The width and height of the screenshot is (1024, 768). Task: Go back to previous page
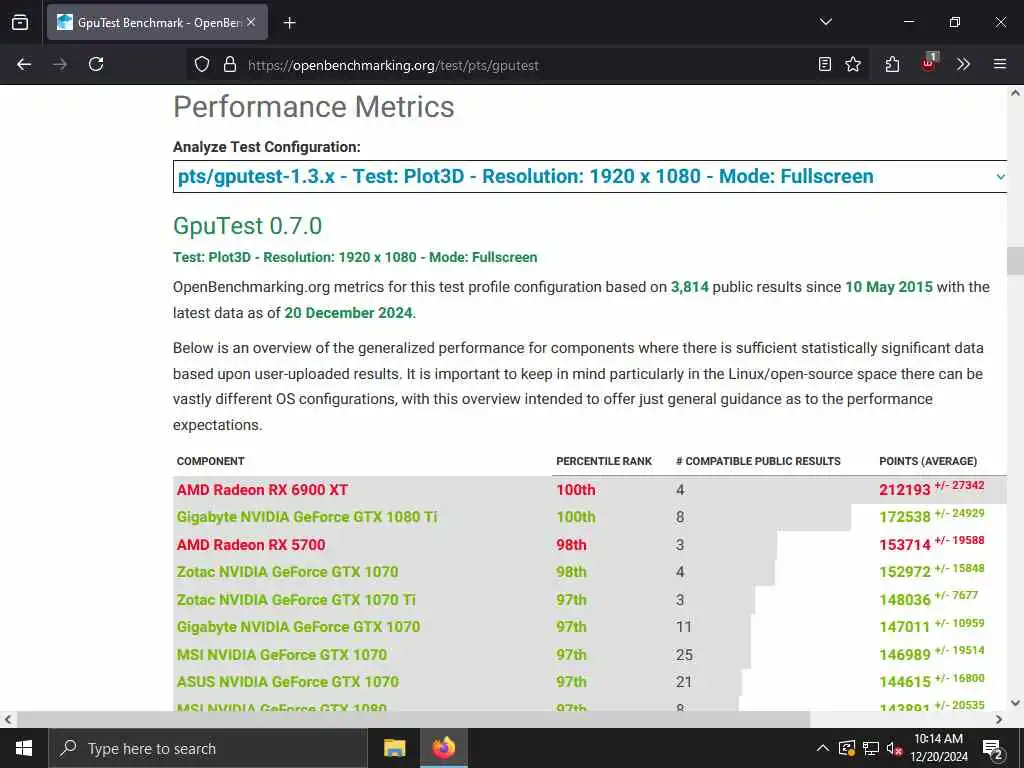tap(24, 64)
